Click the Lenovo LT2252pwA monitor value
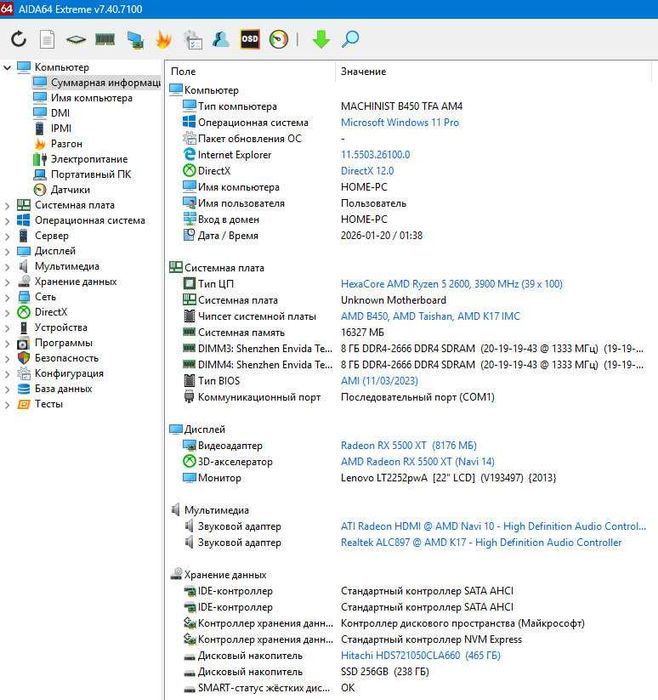 point(448,478)
